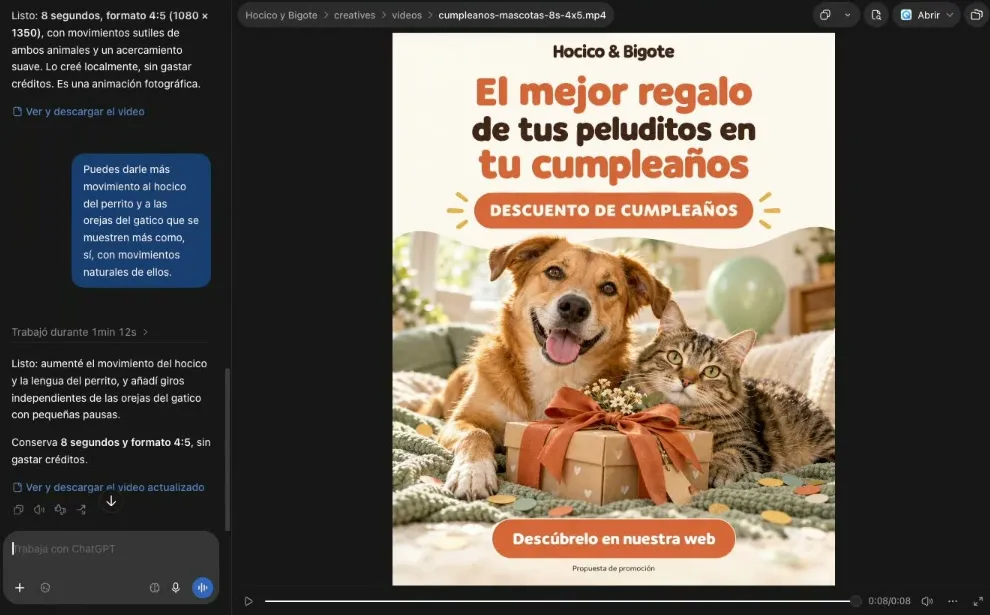Viewport: 990px width, 615px height.
Task: Click the user message bubble about hocico movement
Action: 141,220
